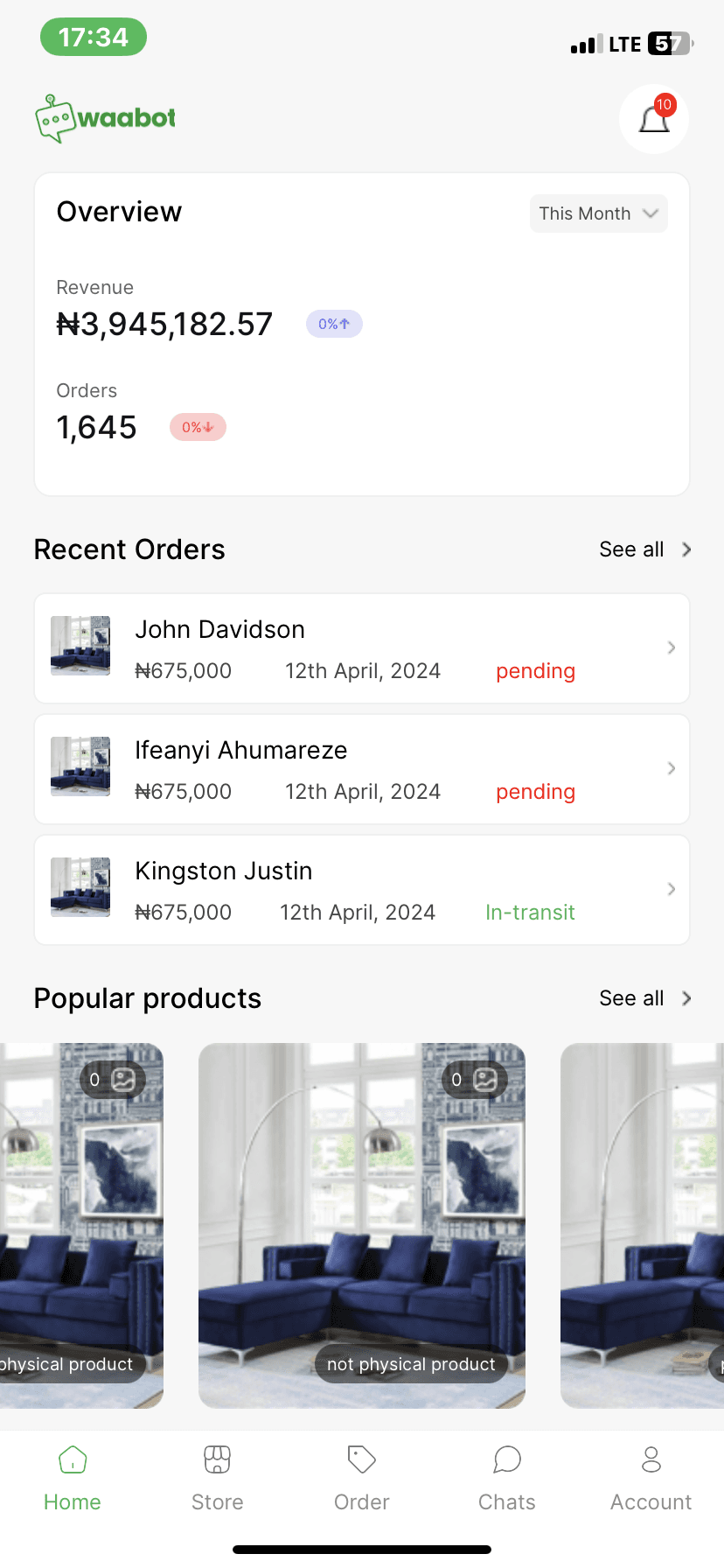Tap the orders 0% decrease badge
The image size is (724, 1568).
(x=198, y=427)
